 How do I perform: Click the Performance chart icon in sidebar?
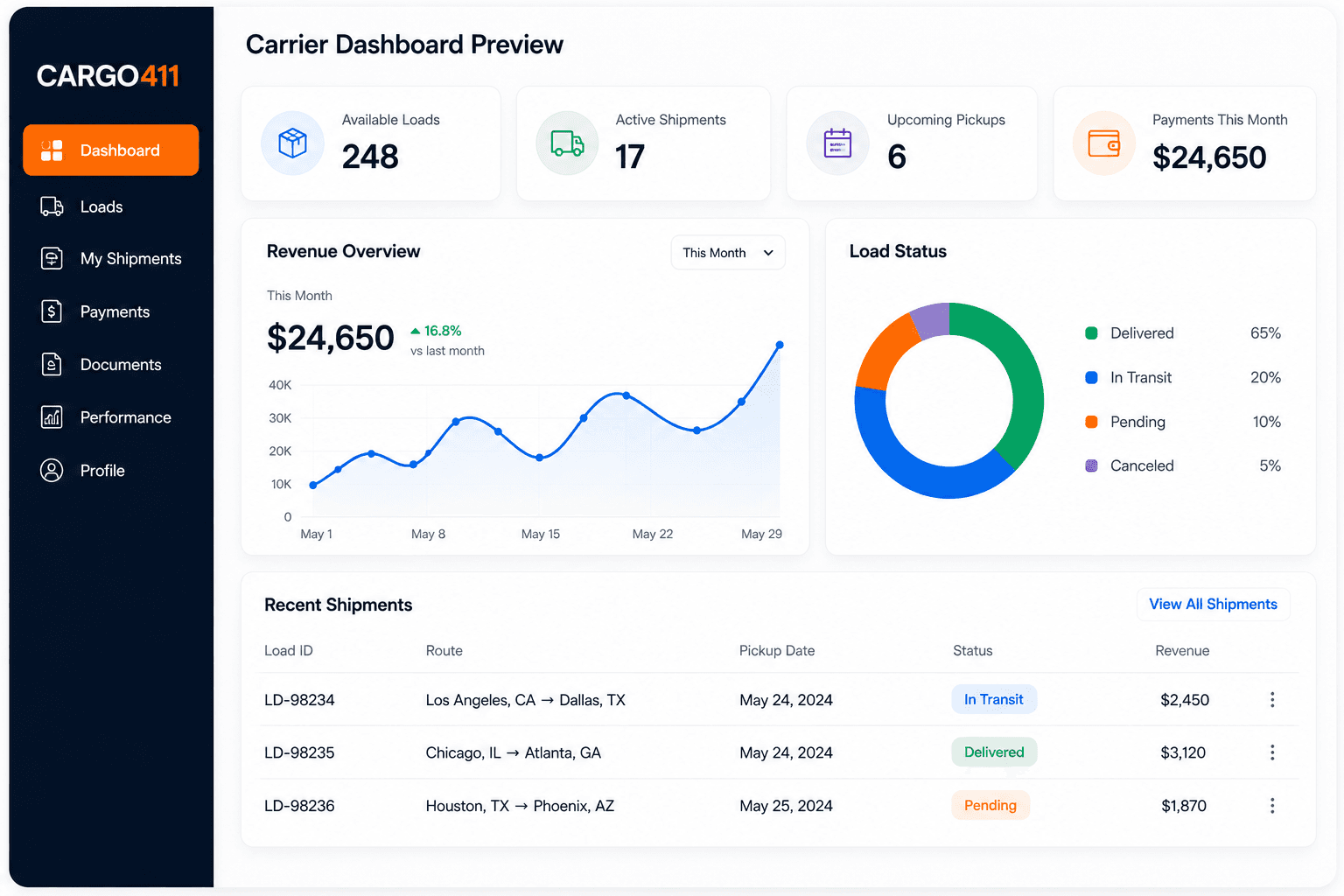coord(52,417)
